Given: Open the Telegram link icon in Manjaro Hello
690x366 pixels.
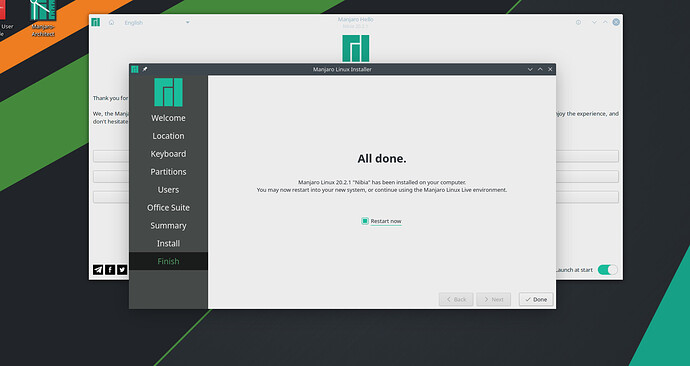Looking at the screenshot, I should pyautogui.click(x=98, y=270).
